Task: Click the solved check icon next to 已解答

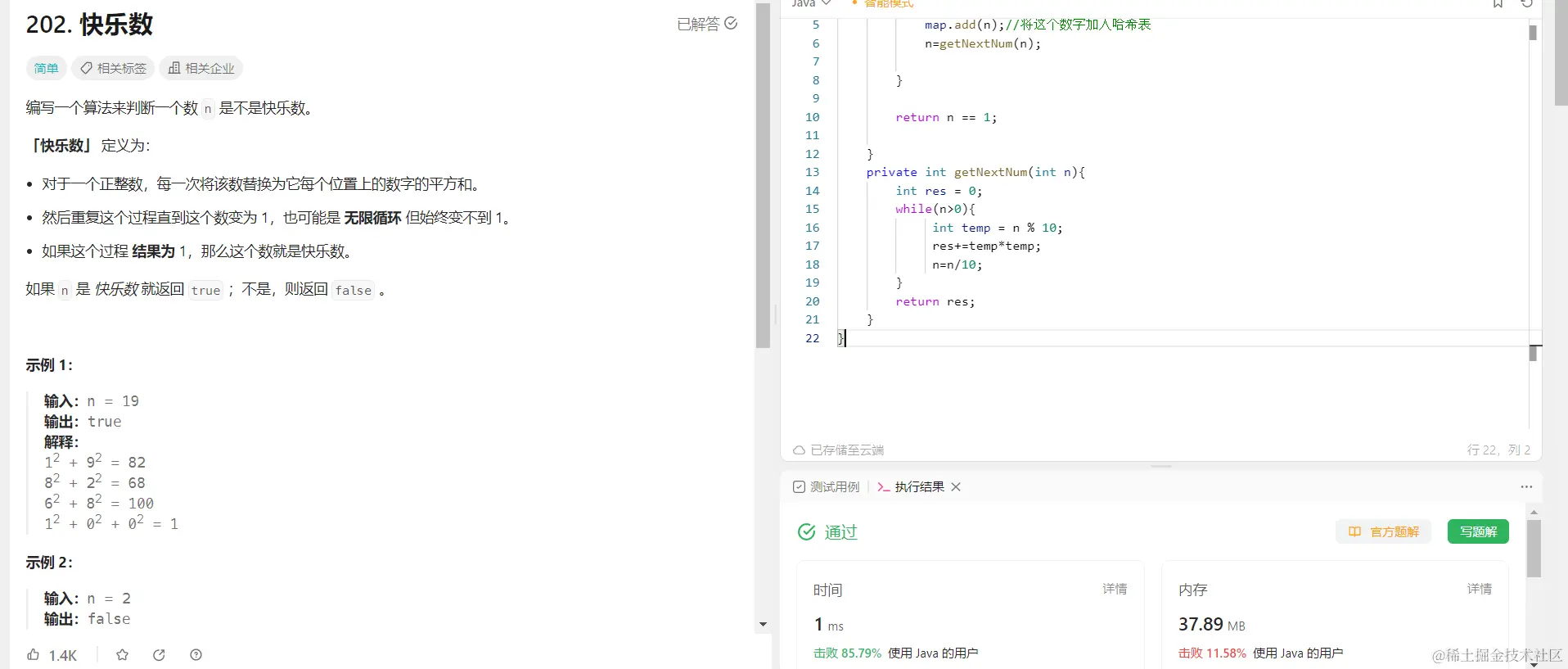Action: tap(731, 24)
